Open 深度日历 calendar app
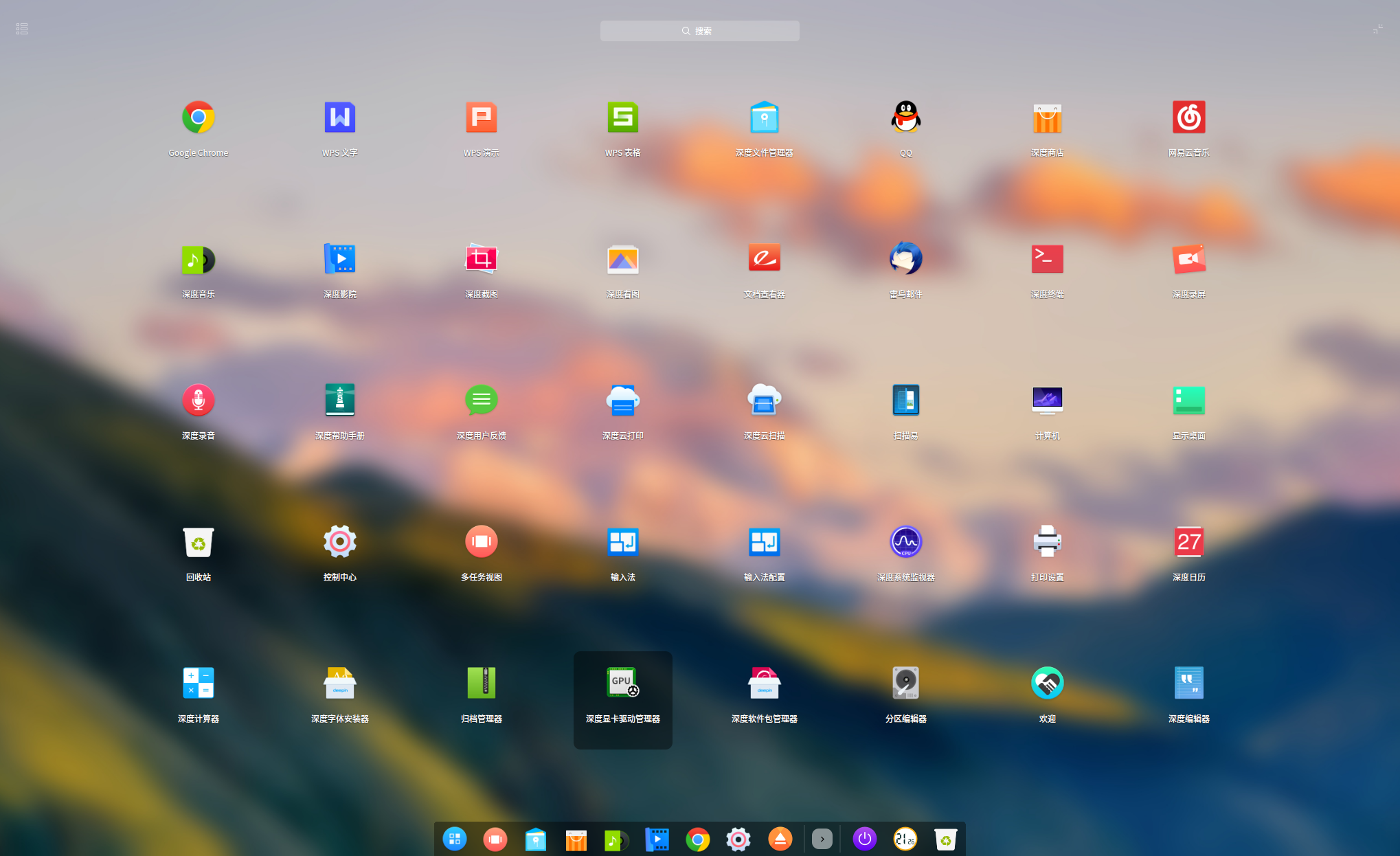The height and width of the screenshot is (856, 1400). (x=1188, y=543)
